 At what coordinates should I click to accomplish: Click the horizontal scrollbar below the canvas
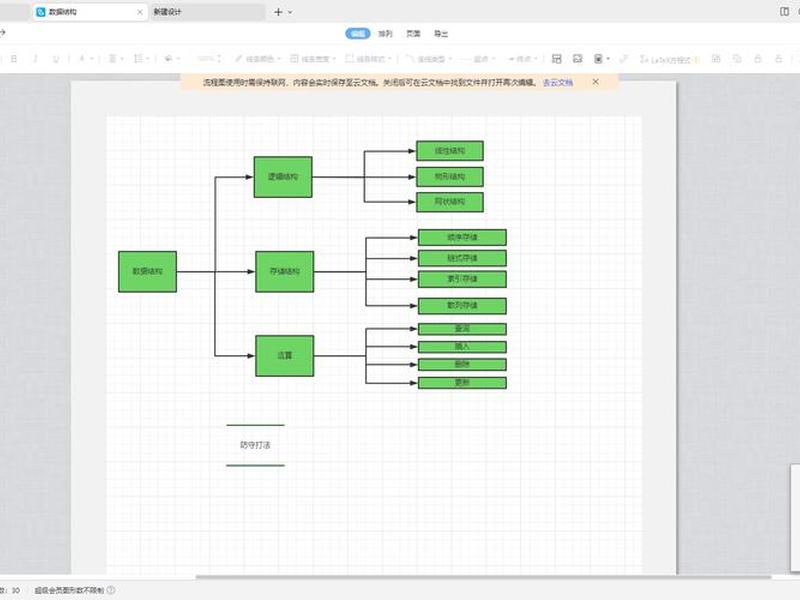pyautogui.click(x=483, y=577)
